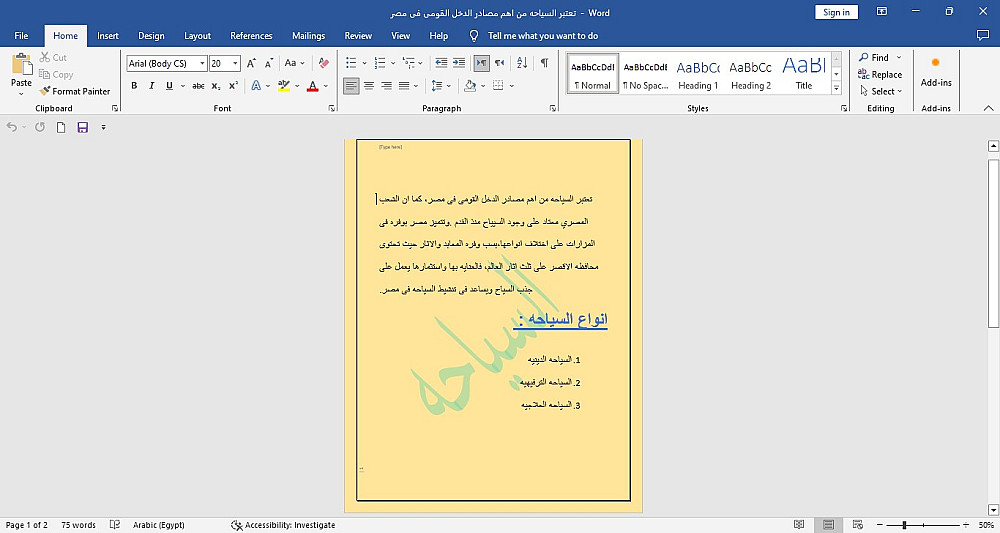Toggle right-to-left text direction
This screenshot has width=1000, height=533.
[x=499, y=63]
